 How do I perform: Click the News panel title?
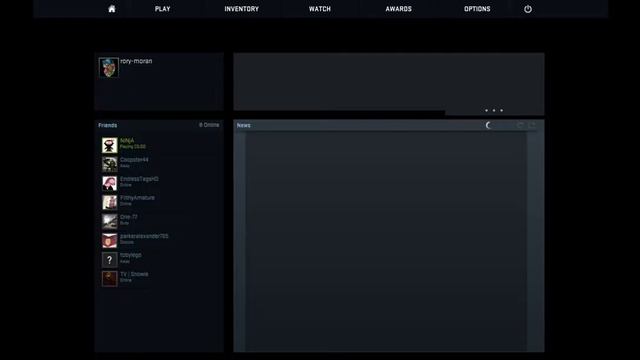point(244,125)
